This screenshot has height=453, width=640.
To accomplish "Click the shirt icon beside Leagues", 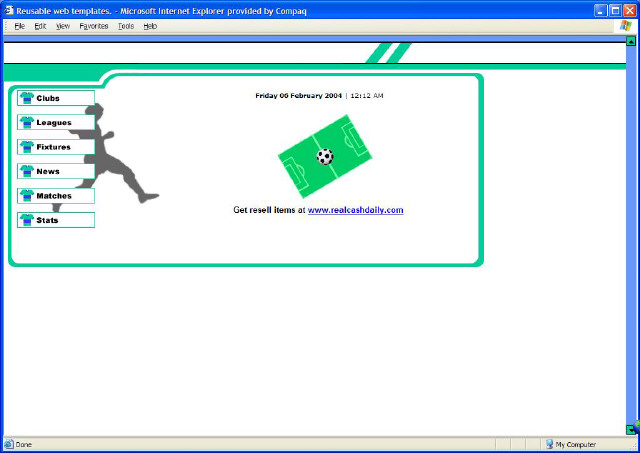I will point(27,122).
